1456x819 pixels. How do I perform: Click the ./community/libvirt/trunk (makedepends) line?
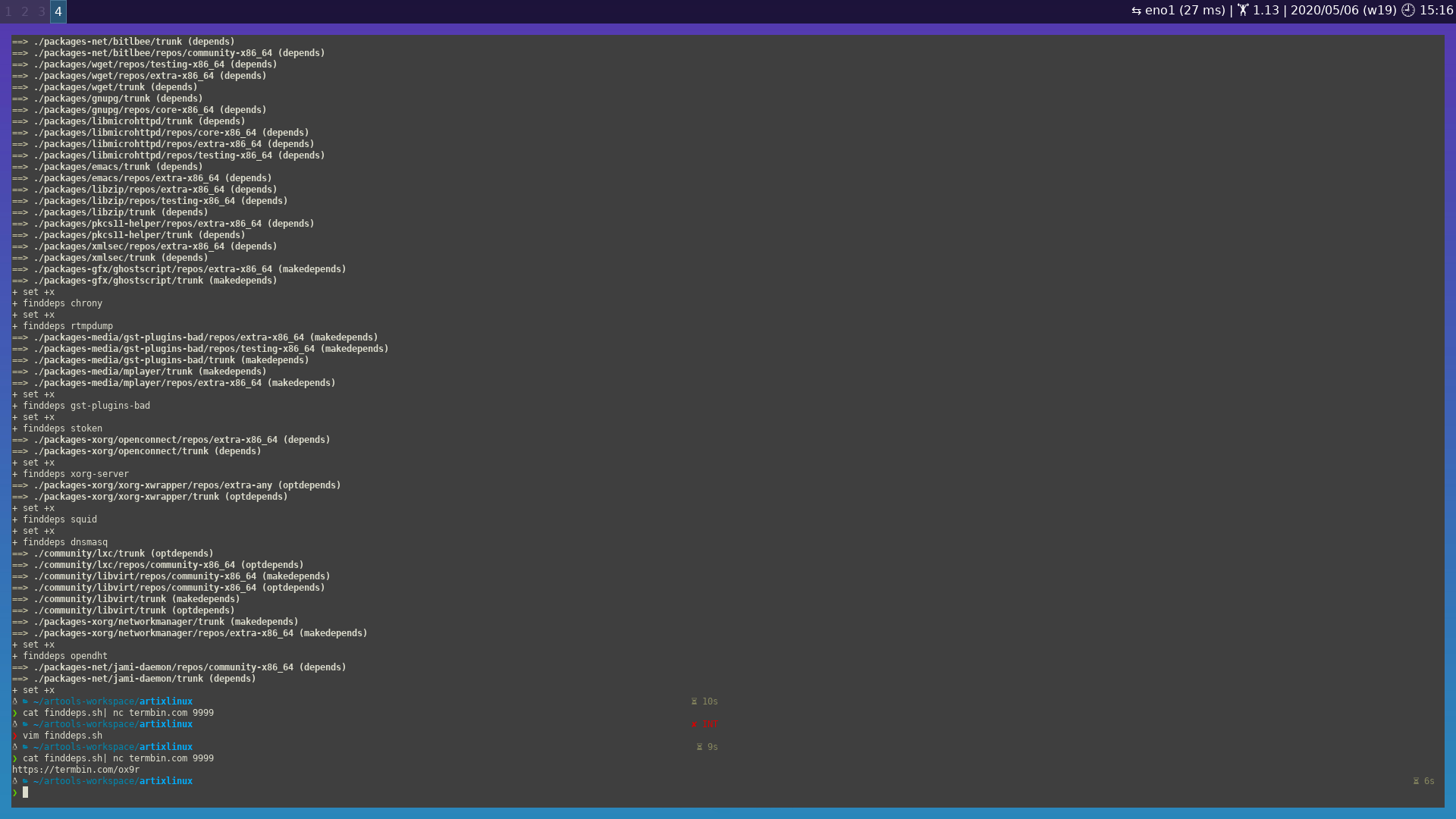pyautogui.click(x=126, y=599)
